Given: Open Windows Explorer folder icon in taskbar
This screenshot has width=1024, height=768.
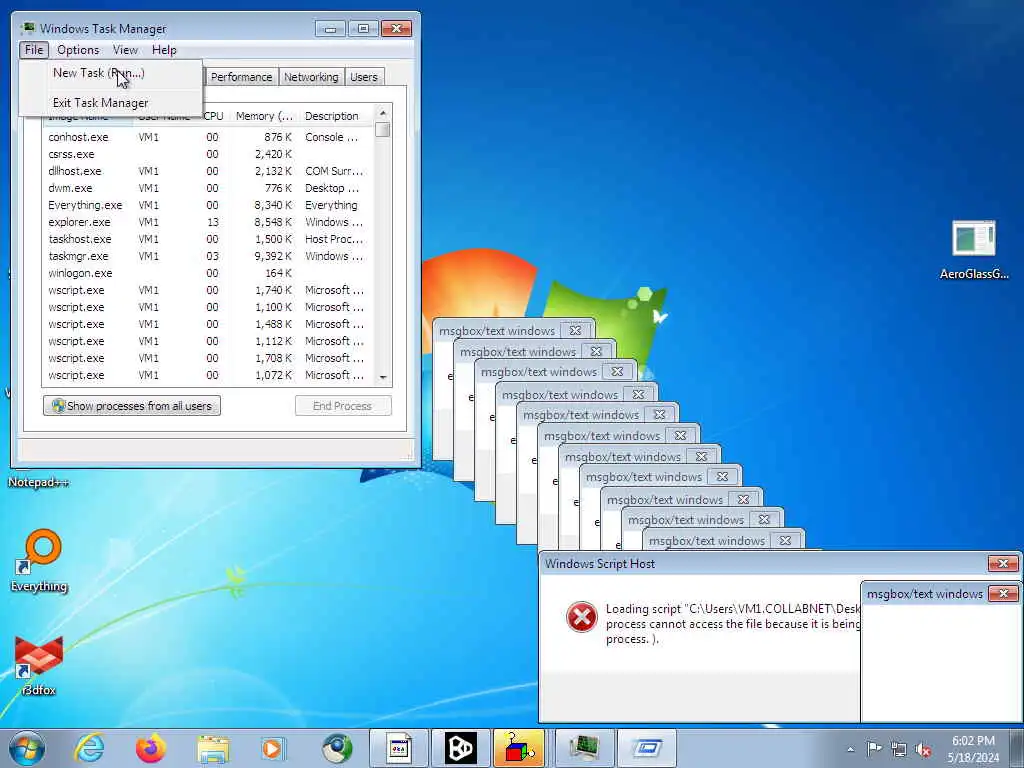Looking at the screenshot, I should 213,748.
